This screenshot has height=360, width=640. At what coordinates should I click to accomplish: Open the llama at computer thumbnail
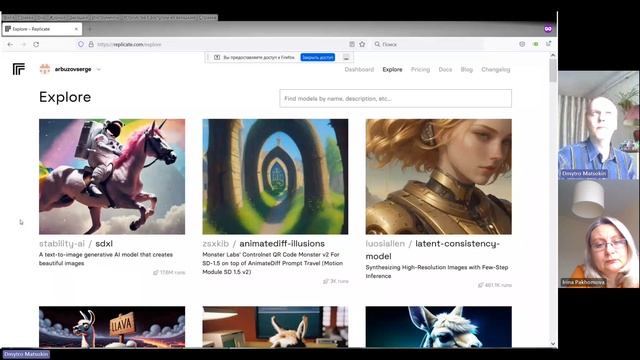(x=275, y=327)
